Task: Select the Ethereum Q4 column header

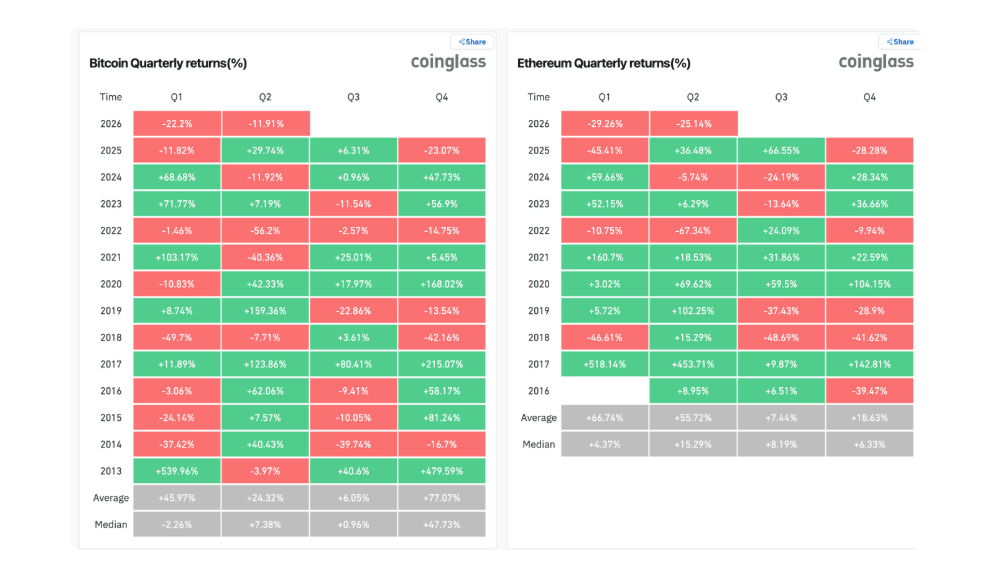Action: pyautogui.click(x=870, y=97)
